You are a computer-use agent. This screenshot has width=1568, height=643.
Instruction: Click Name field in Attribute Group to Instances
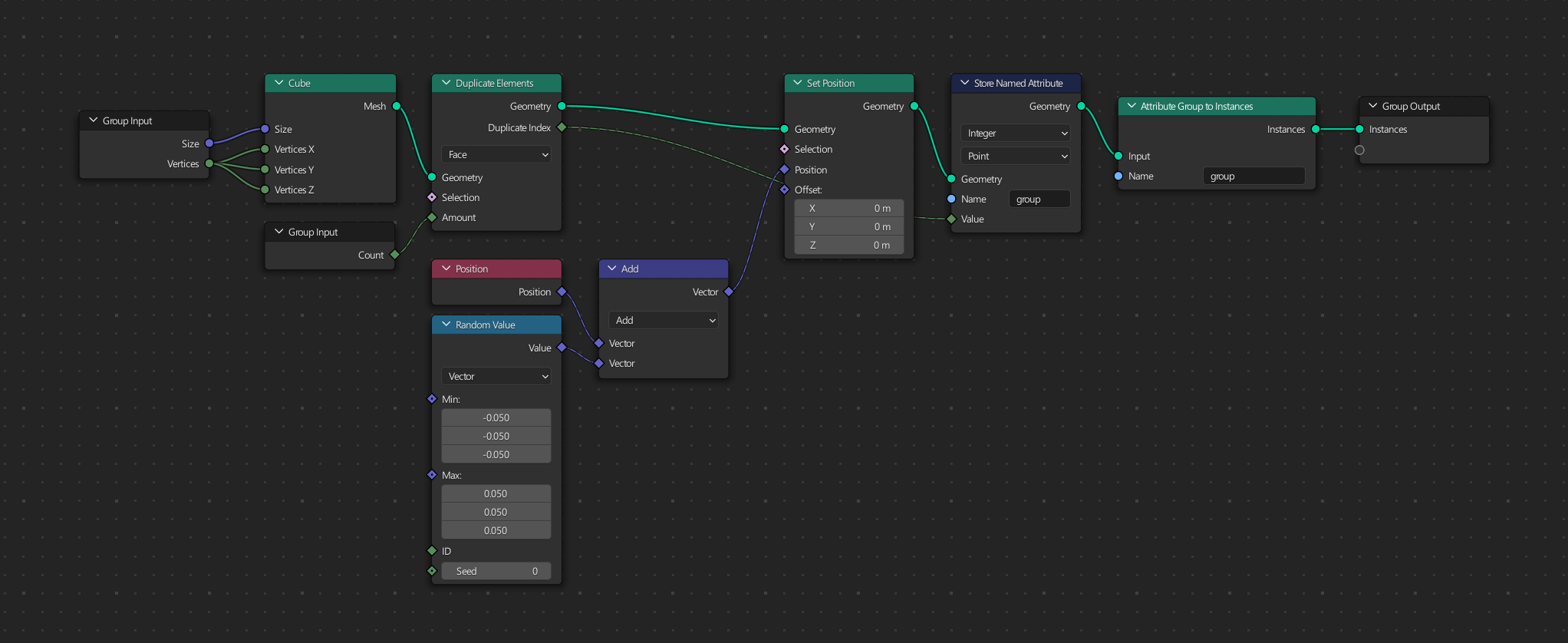pos(1253,176)
